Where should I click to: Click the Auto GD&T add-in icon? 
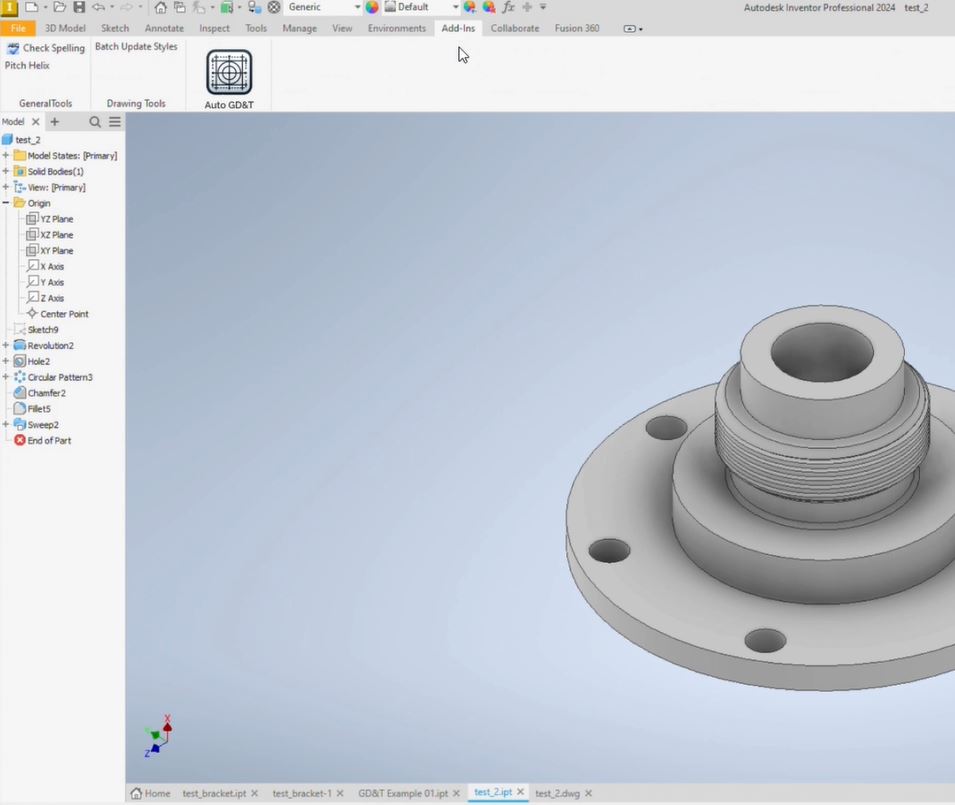click(229, 72)
